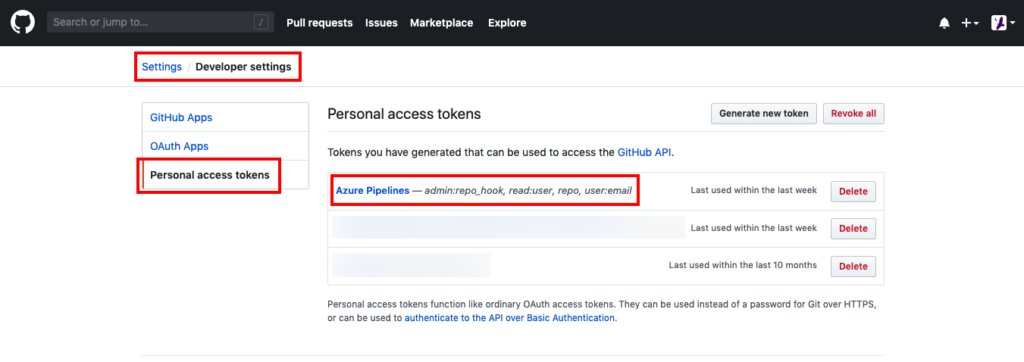The image size is (1024, 362).
Task: Focus the Search or jump to field
Action: click(x=161, y=22)
